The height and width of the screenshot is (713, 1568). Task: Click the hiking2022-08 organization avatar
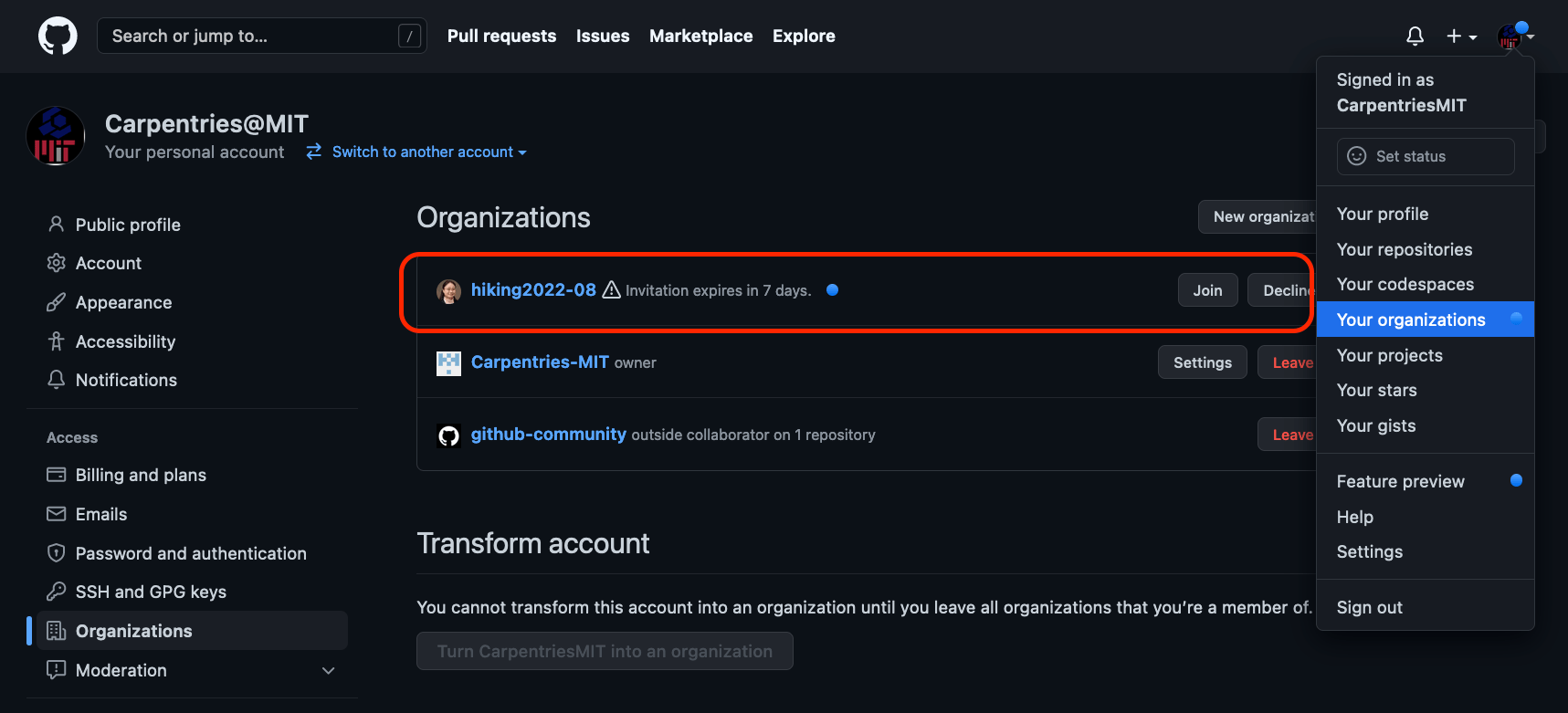point(448,291)
